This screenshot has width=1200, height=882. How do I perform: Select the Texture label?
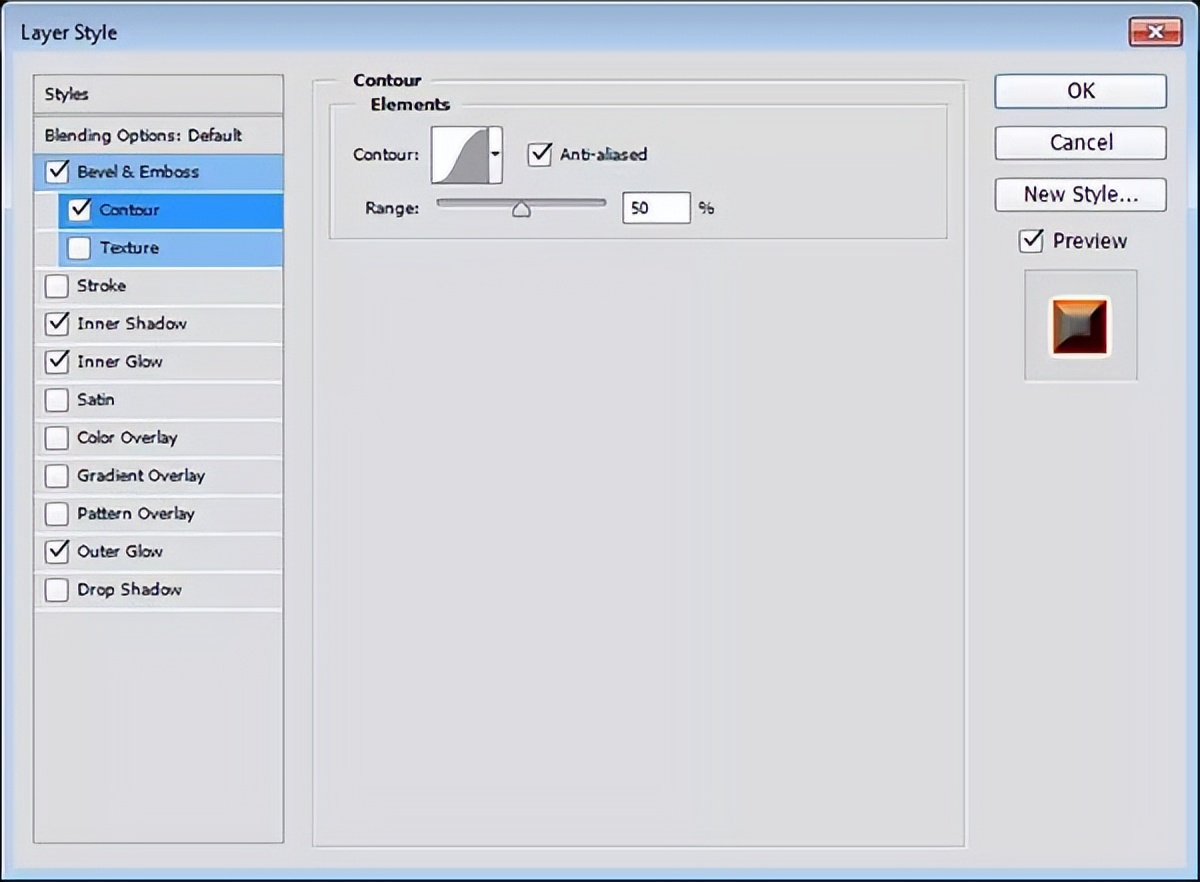pyautogui.click(x=129, y=248)
